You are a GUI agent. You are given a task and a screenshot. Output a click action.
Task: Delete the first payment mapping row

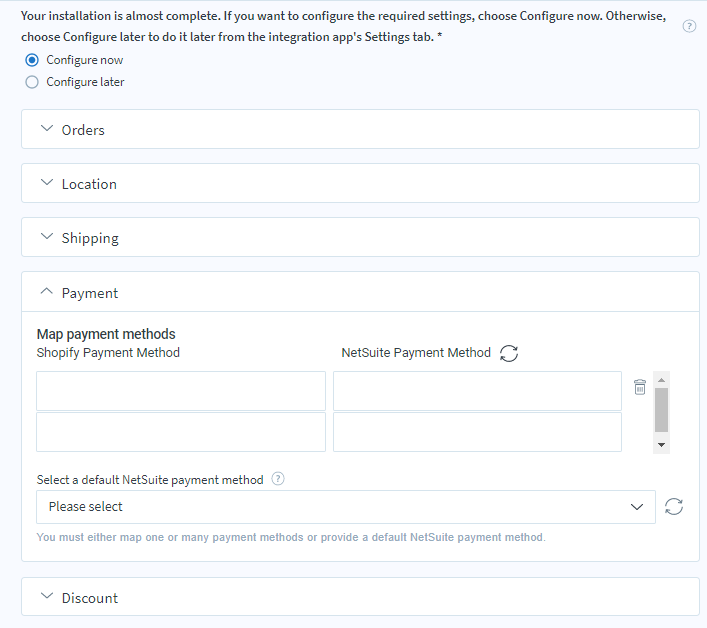pos(640,387)
